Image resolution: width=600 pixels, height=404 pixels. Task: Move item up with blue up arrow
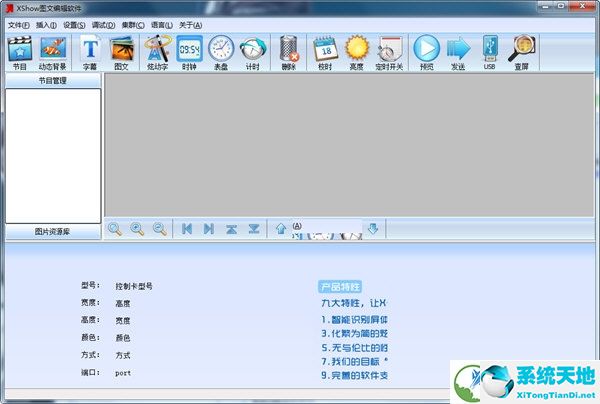pos(281,229)
